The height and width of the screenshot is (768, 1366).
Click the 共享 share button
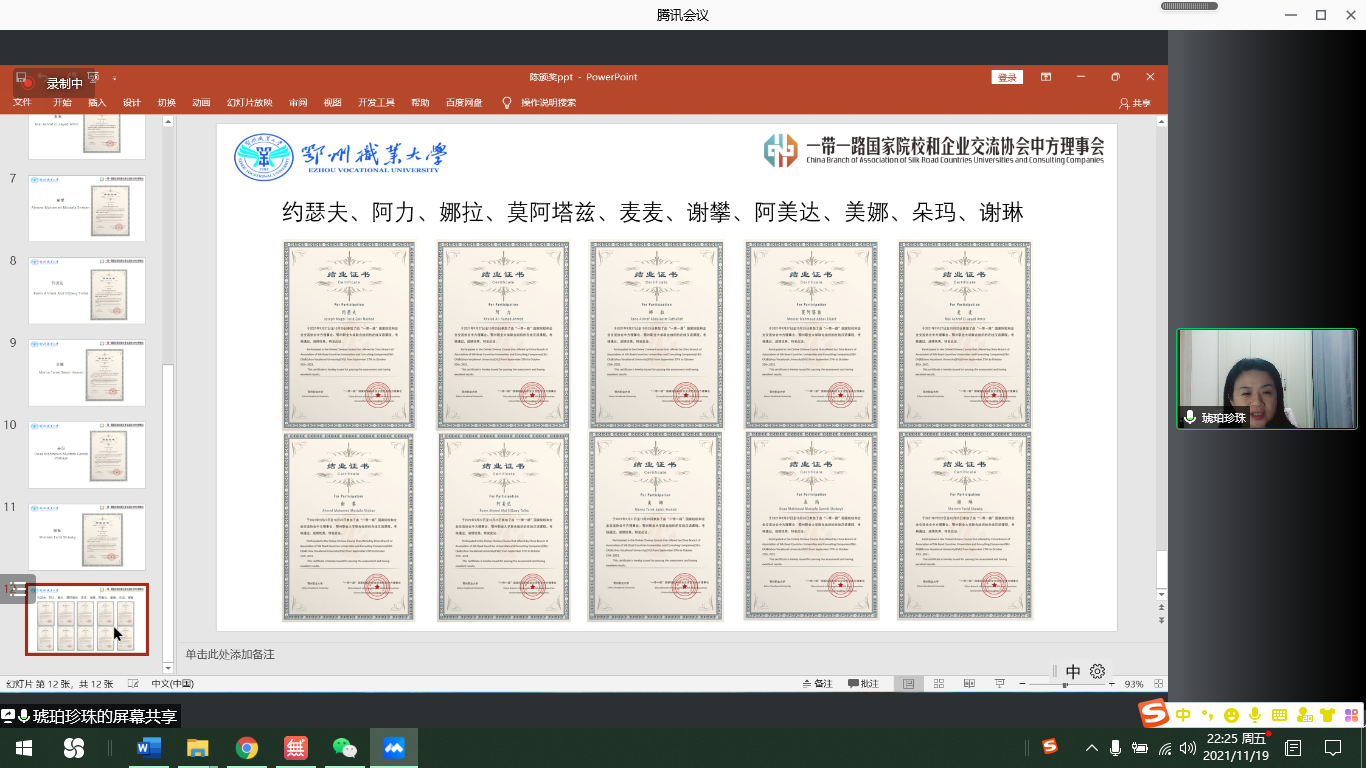[1135, 103]
